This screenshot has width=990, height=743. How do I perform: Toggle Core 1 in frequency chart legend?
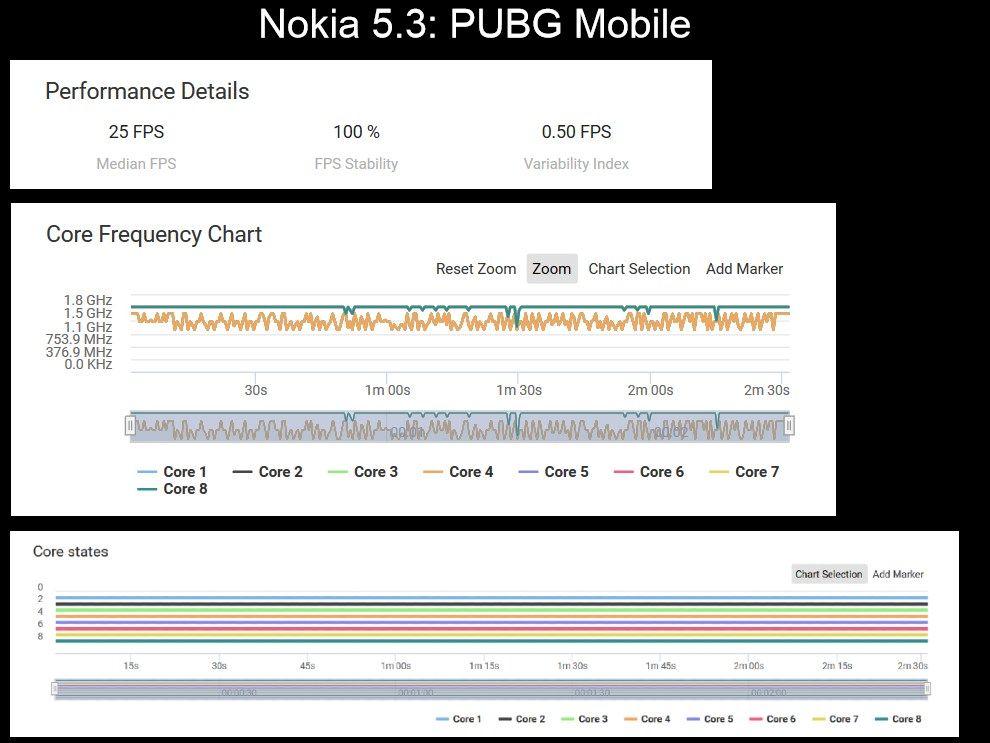(172, 472)
